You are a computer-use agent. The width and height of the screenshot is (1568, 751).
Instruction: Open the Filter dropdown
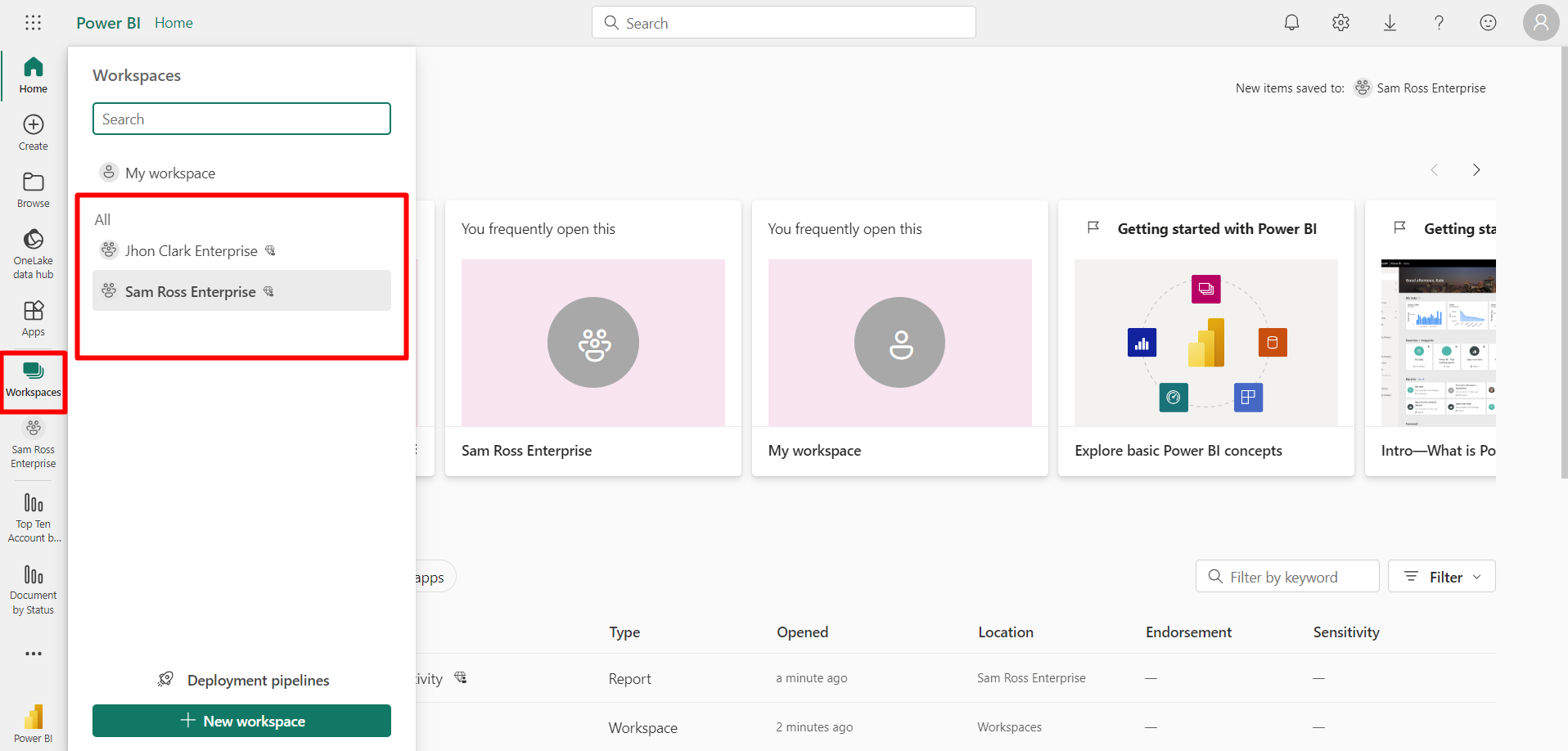click(1442, 577)
